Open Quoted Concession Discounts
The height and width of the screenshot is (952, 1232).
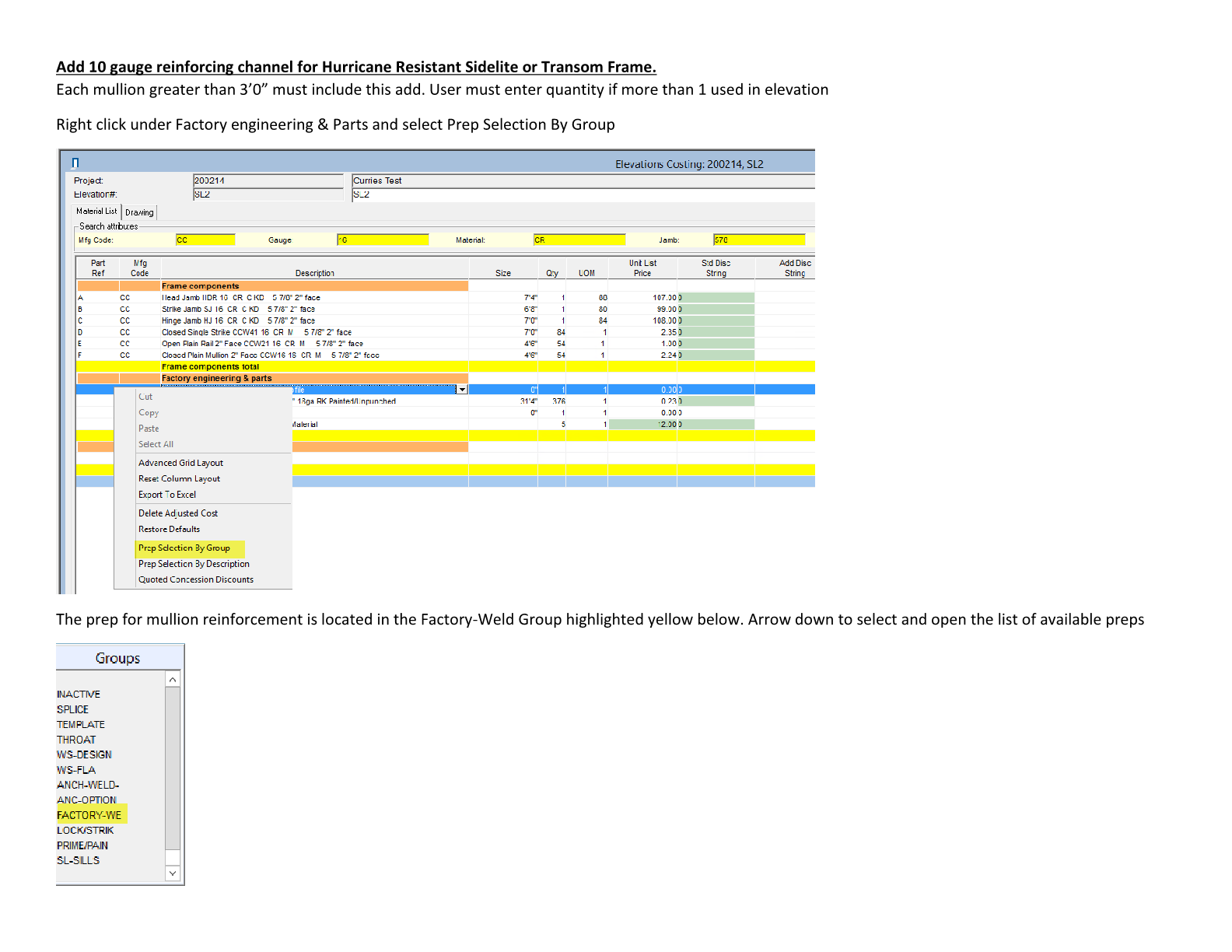[196, 579]
